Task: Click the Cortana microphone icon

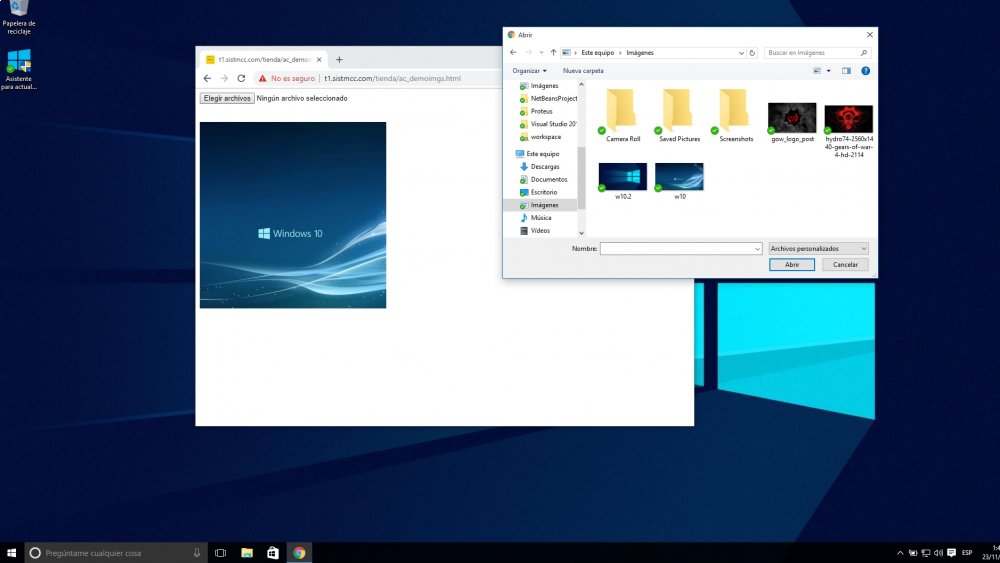Action: tap(196, 553)
